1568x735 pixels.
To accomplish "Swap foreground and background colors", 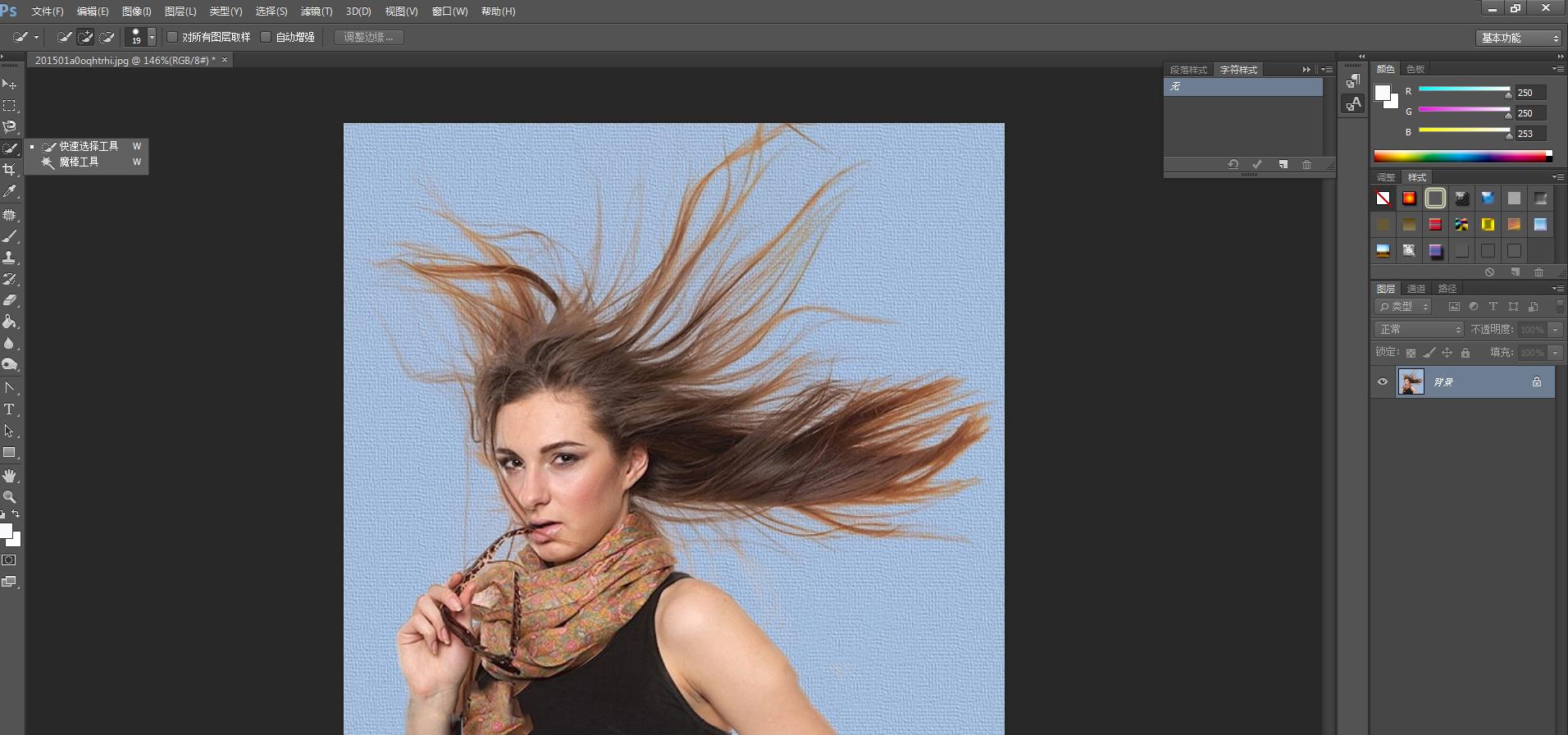I will [x=16, y=514].
